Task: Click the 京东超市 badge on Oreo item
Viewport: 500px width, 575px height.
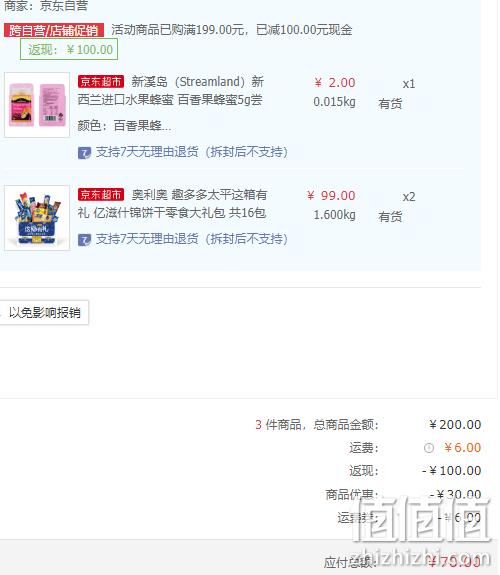Action: [x=101, y=194]
